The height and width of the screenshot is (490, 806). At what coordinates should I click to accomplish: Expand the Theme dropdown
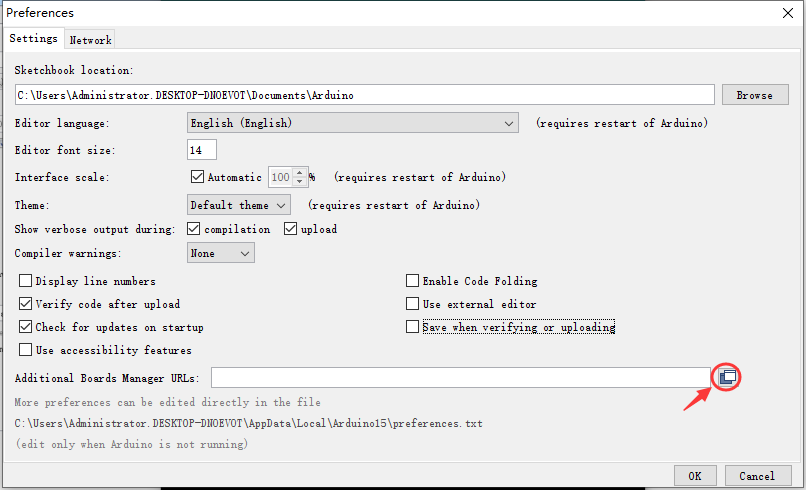(x=239, y=205)
